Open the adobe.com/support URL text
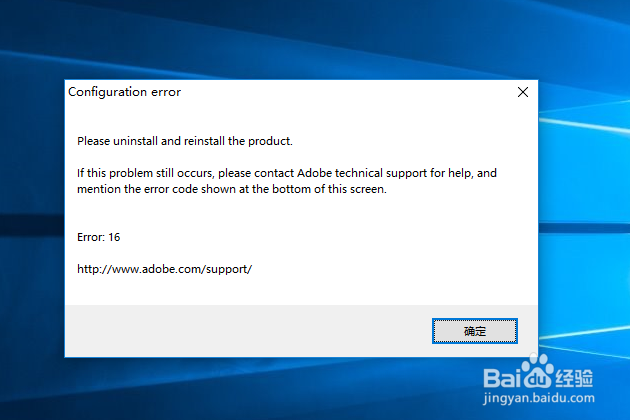The height and width of the screenshot is (420, 630). 165,269
